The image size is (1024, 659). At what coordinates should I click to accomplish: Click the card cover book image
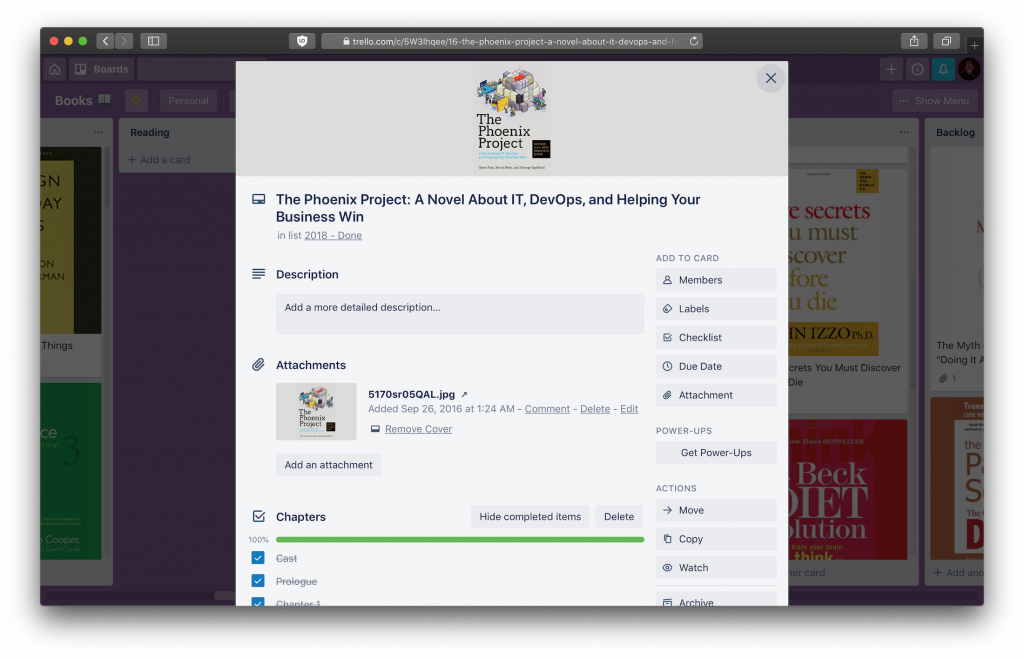(512, 119)
